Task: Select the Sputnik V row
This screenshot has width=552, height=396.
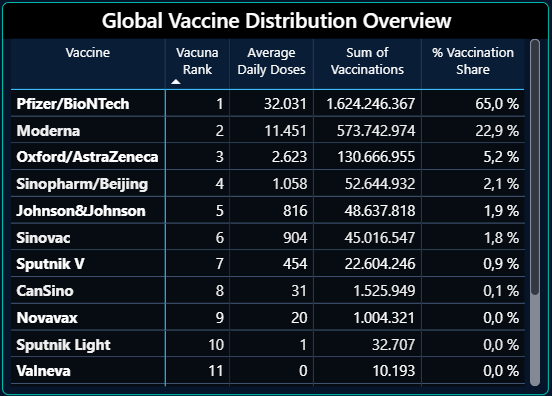Action: click(x=268, y=264)
